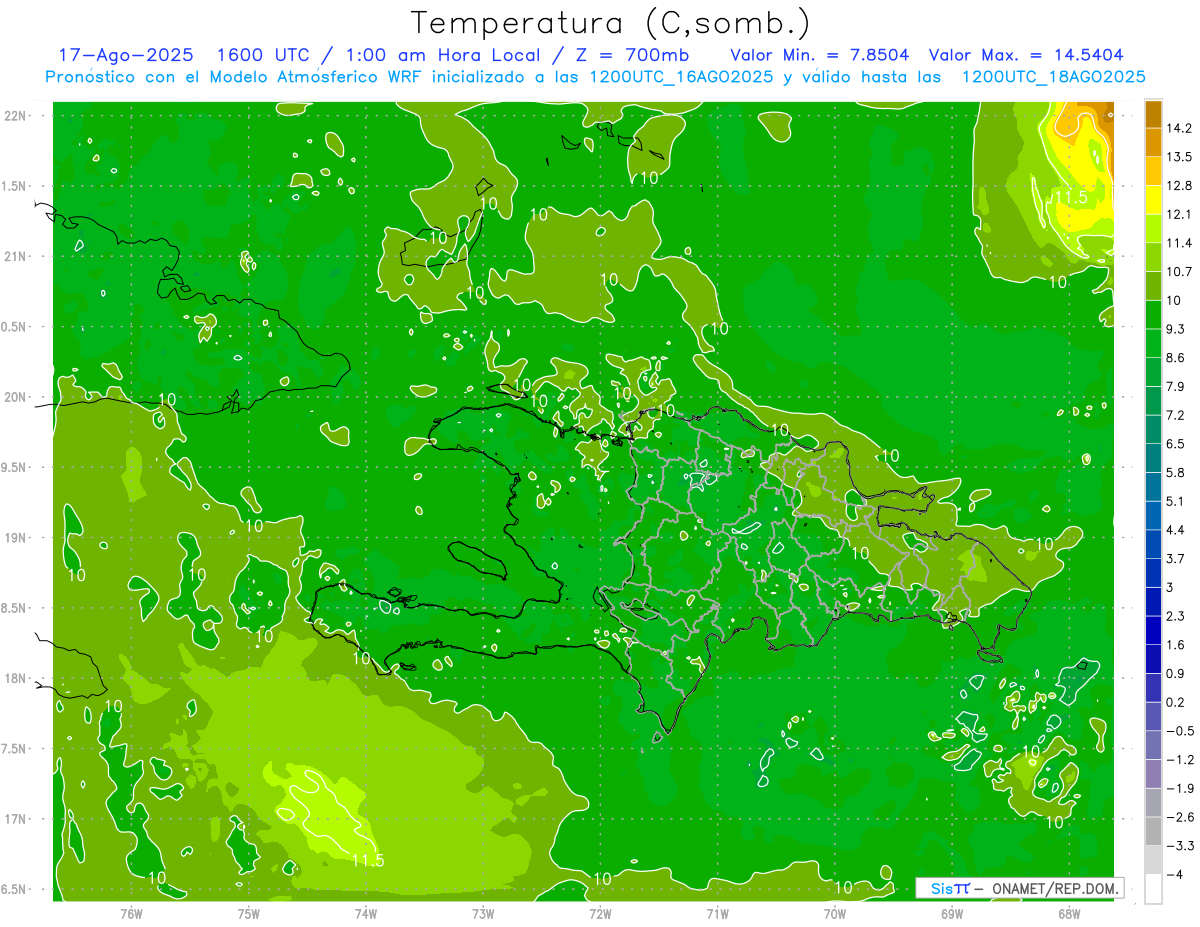Screen dimensions: 1200x927
Task: Click the '22N' latitude axis label
Action: (15, 116)
